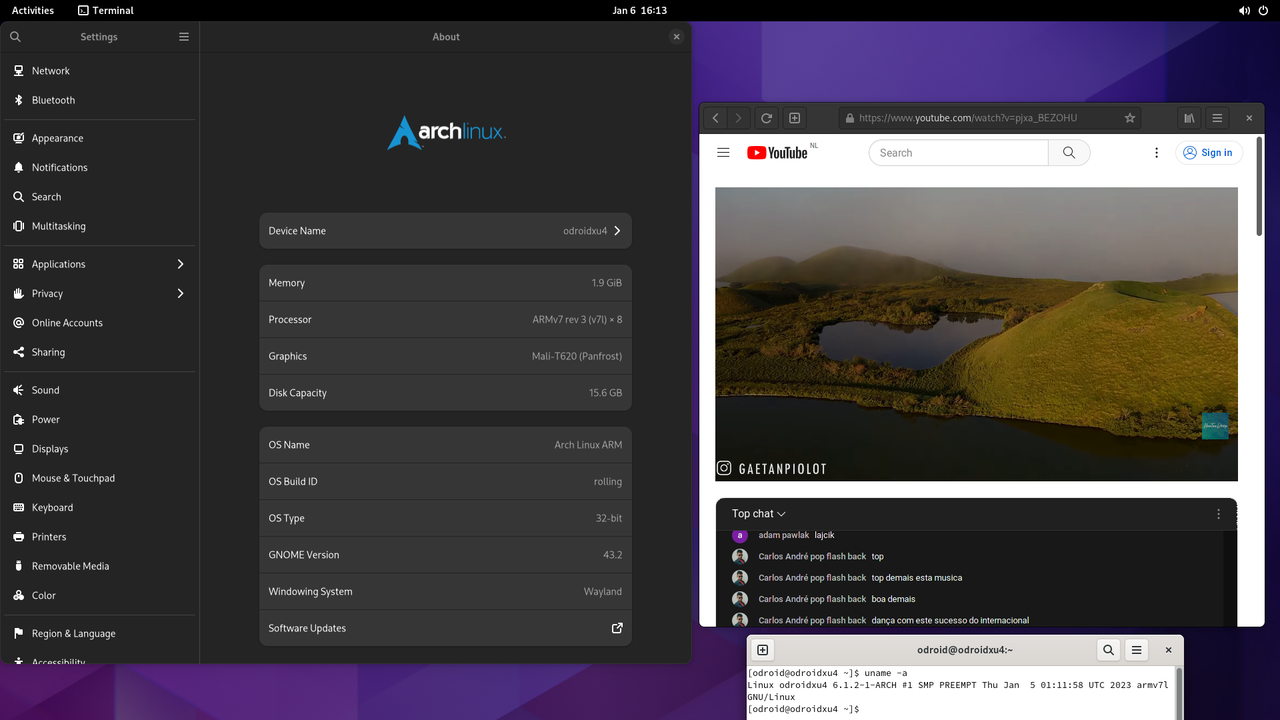The height and width of the screenshot is (720, 1280).
Task: Click the Mouse & Touchpad icon
Action: tap(18, 478)
